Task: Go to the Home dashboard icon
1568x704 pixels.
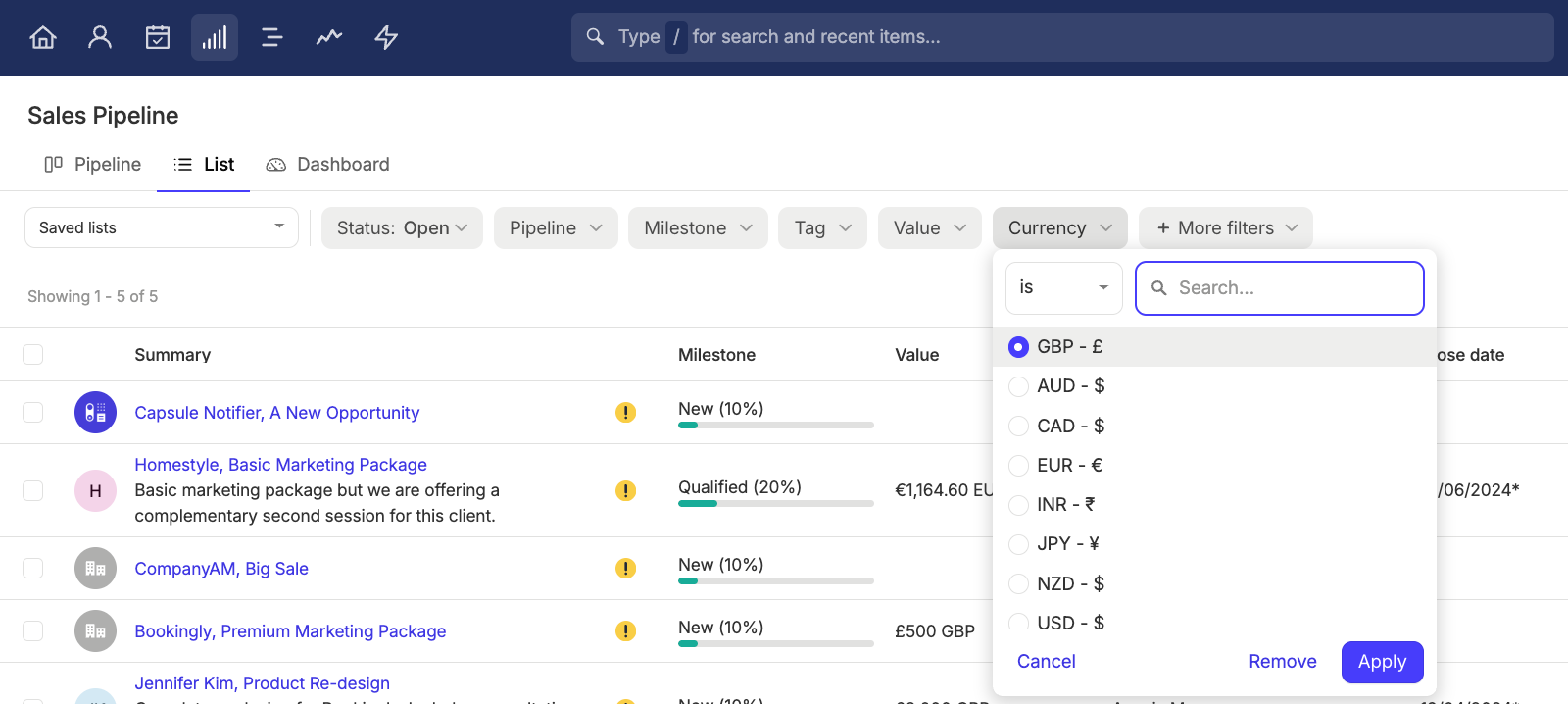Action: tap(43, 37)
